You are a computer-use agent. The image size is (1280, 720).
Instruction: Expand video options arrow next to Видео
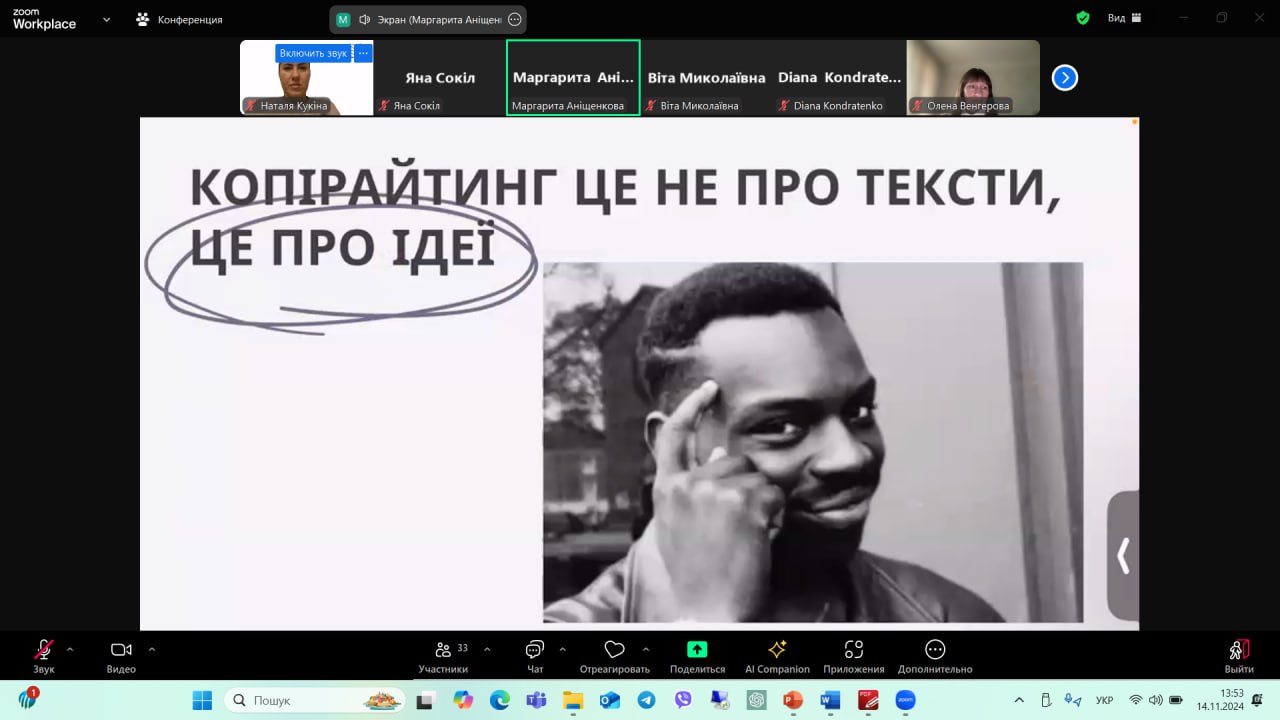coord(152,649)
